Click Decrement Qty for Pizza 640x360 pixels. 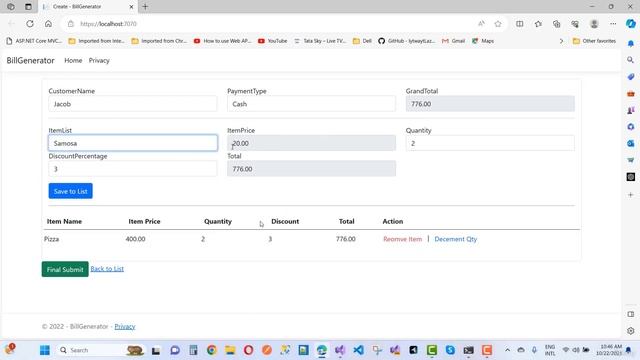pos(456,239)
